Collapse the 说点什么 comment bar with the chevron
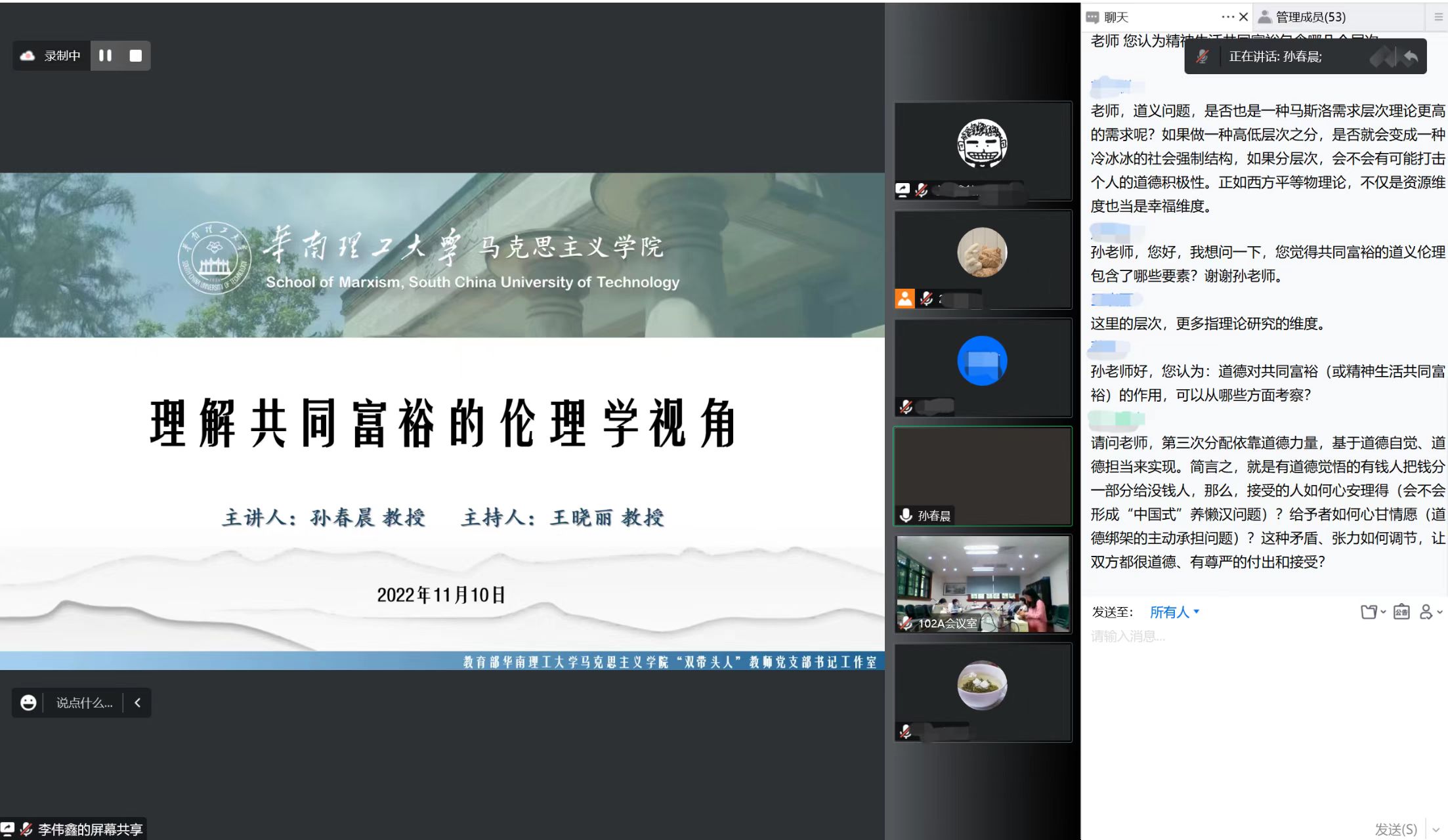1448x840 pixels. click(137, 702)
